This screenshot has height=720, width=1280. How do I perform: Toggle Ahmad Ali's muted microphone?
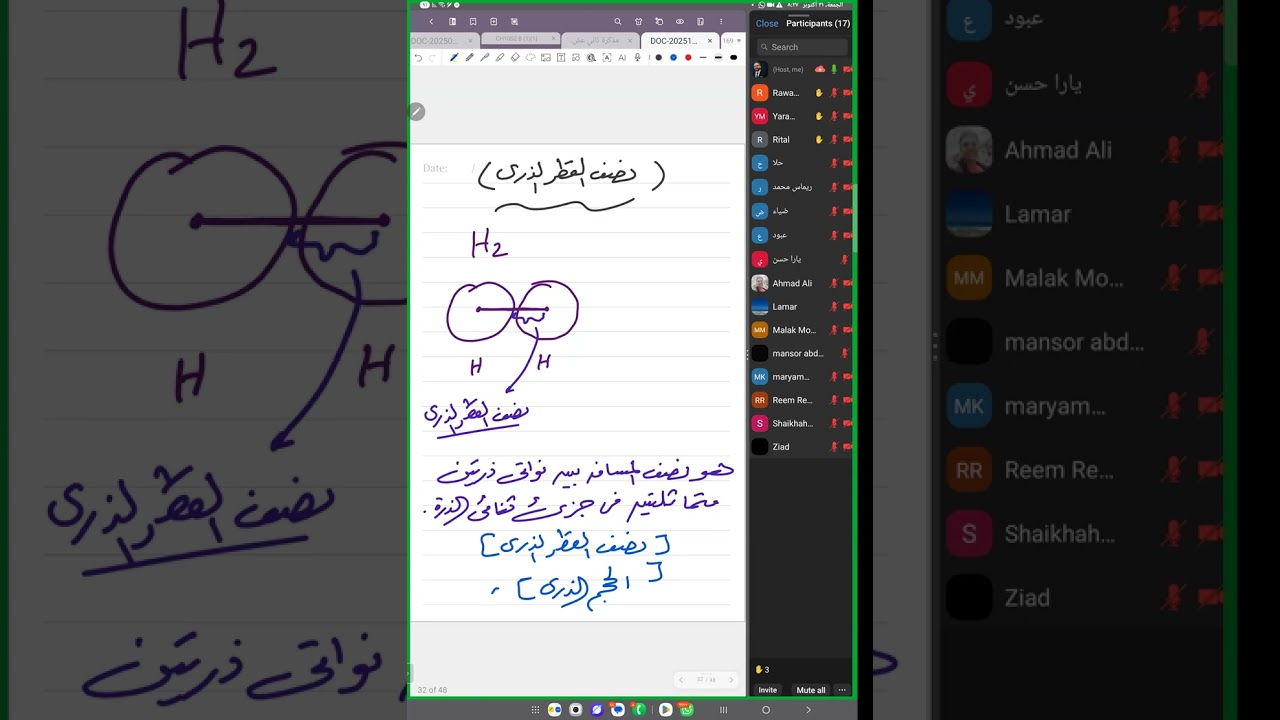click(x=834, y=283)
